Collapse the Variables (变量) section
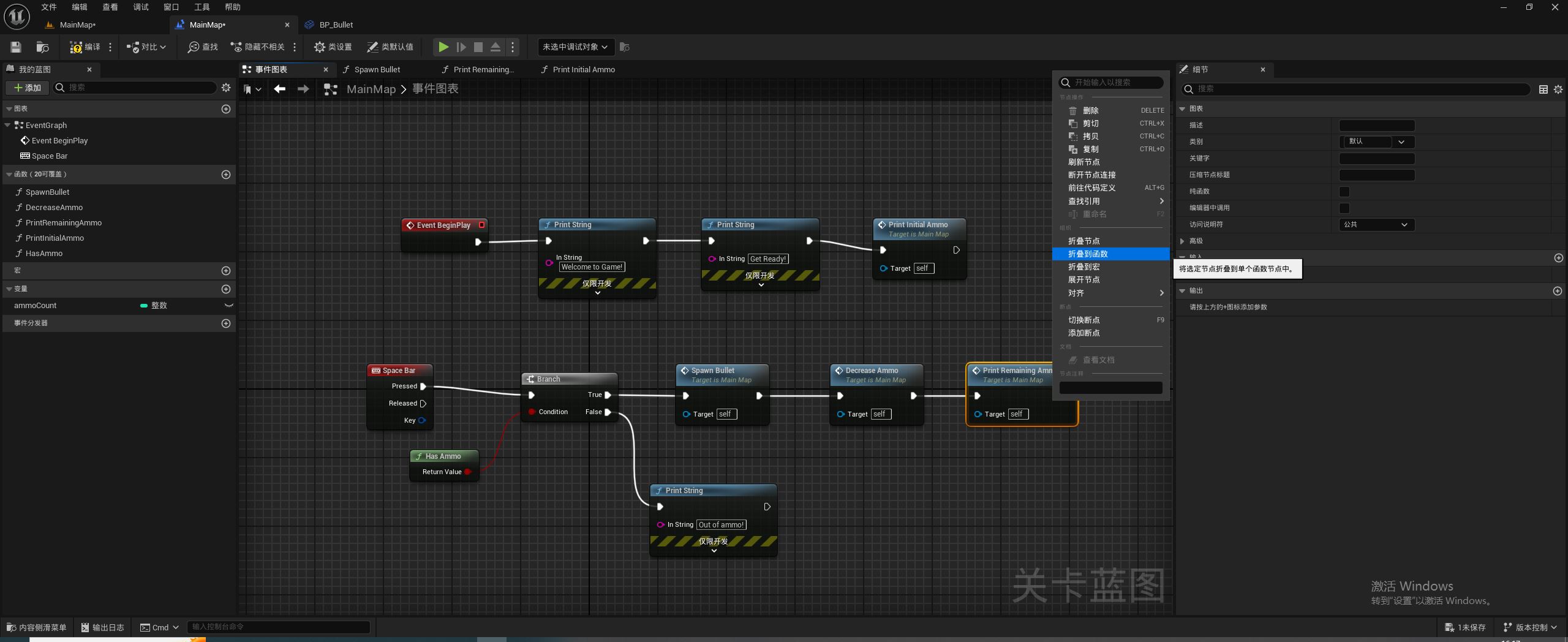 (9, 289)
